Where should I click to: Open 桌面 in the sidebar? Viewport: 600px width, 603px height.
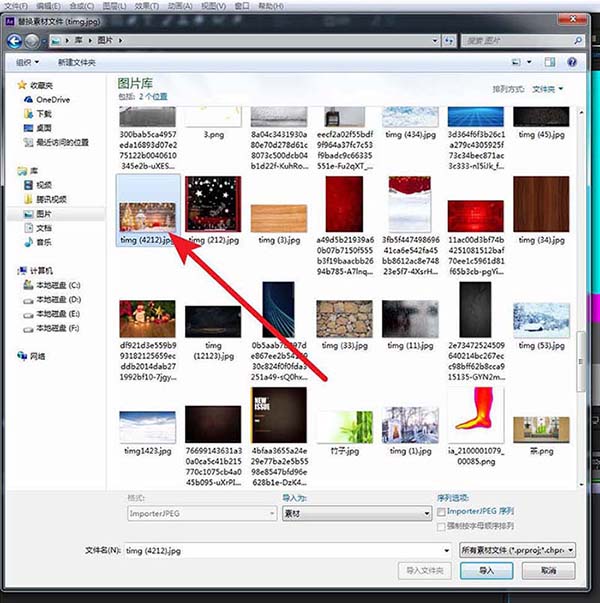[x=38, y=128]
